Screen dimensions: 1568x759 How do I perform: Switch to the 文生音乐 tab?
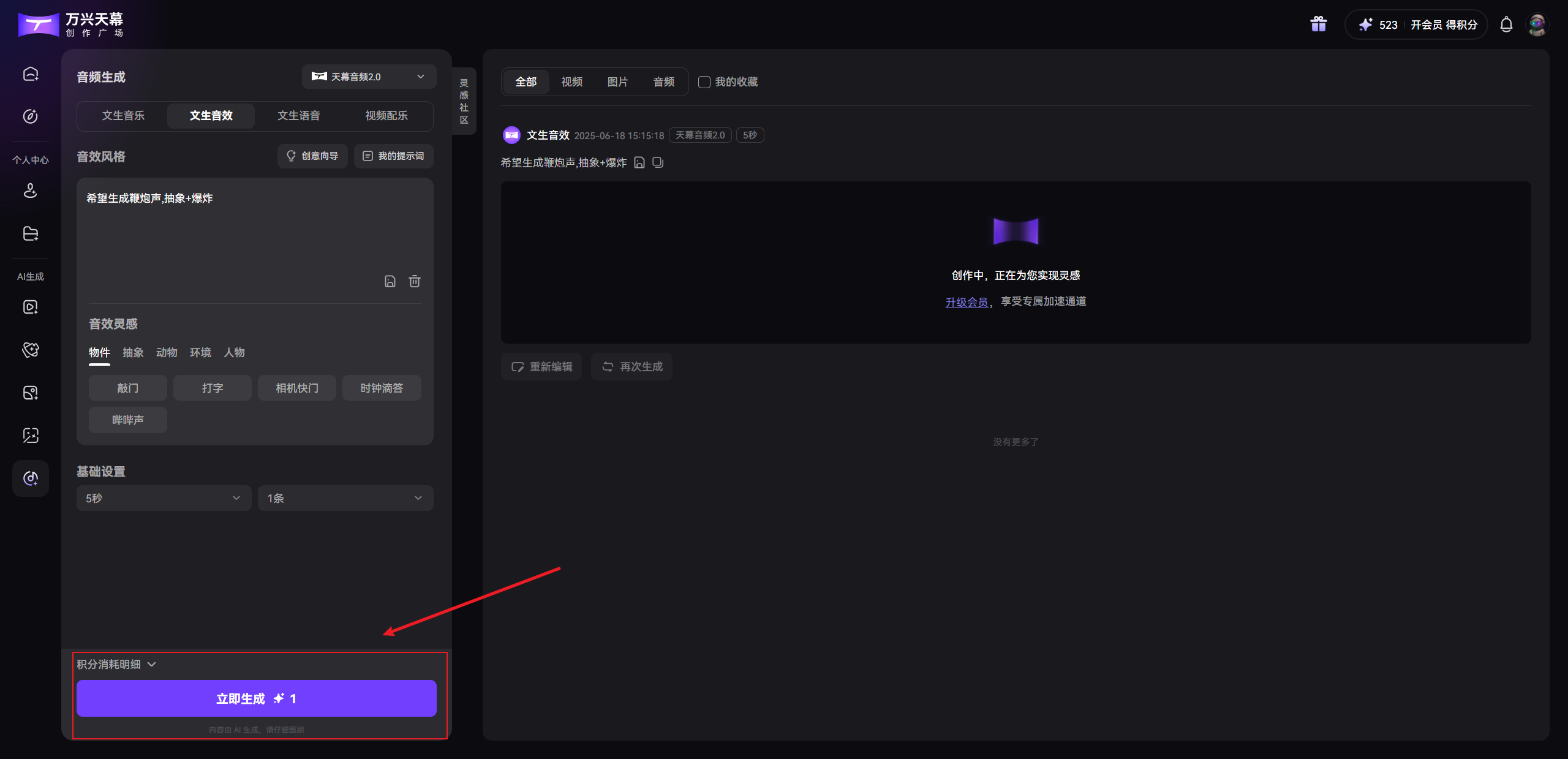pyautogui.click(x=123, y=116)
